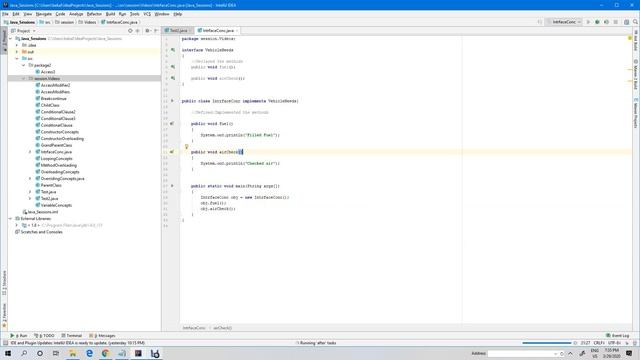Expand the out folder
This screenshot has height=360, width=640.
(17, 52)
